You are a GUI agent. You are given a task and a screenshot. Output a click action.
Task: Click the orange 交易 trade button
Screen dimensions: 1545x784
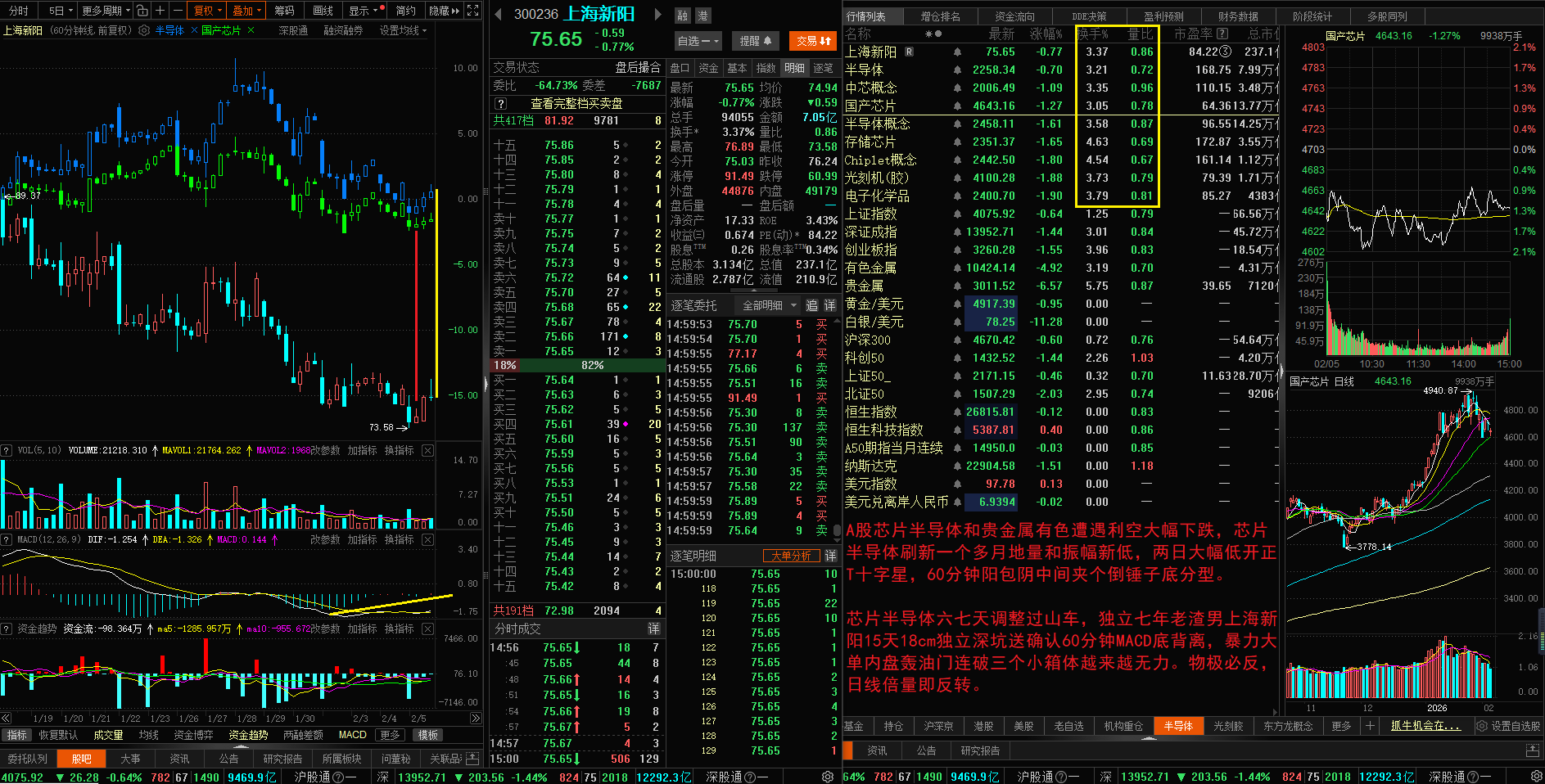(x=813, y=40)
